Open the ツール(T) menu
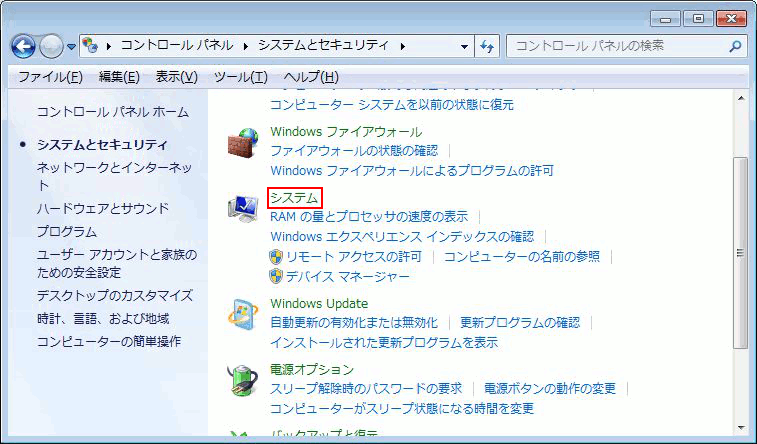 (240, 77)
